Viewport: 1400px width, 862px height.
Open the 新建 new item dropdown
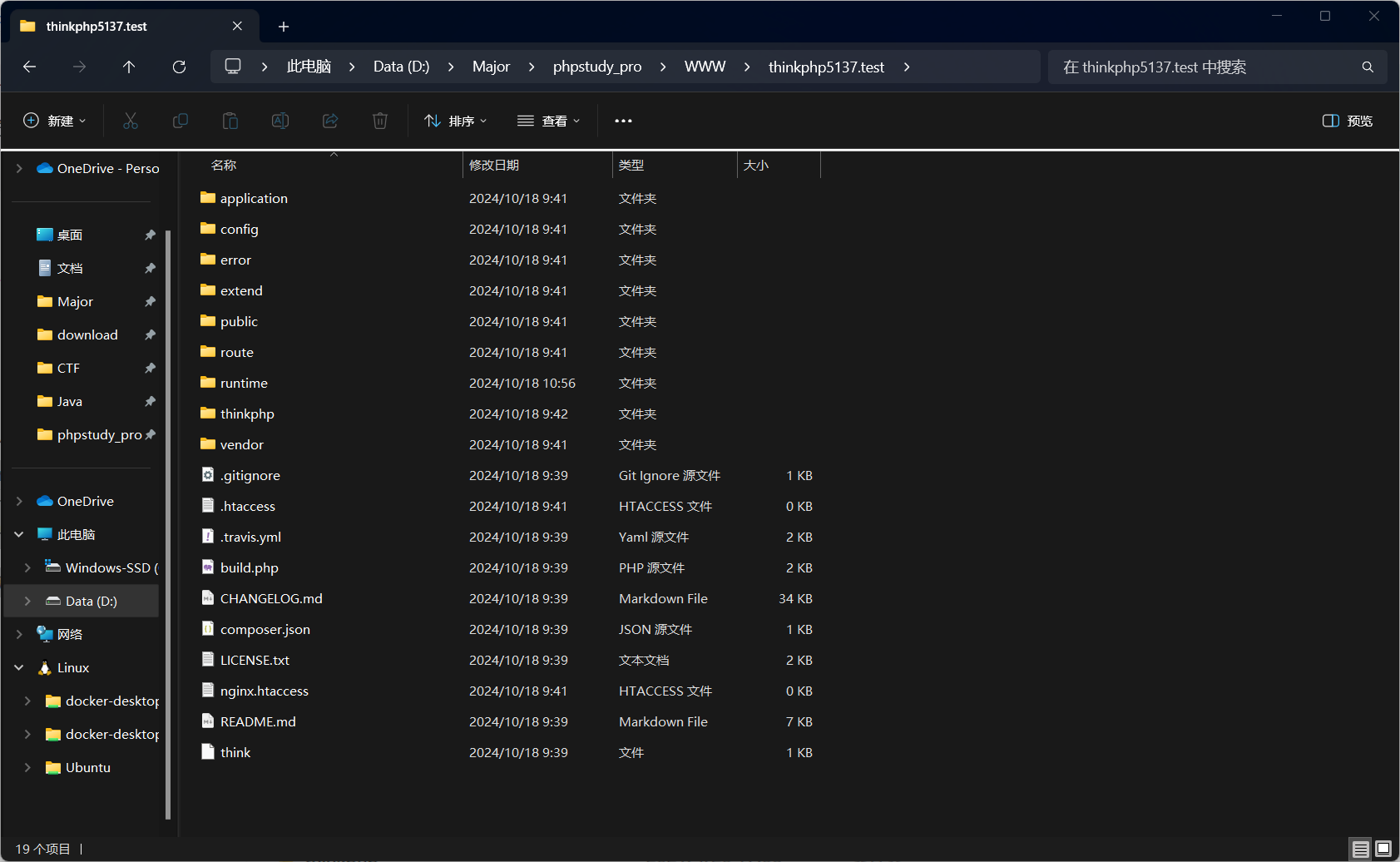pyautogui.click(x=54, y=121)
